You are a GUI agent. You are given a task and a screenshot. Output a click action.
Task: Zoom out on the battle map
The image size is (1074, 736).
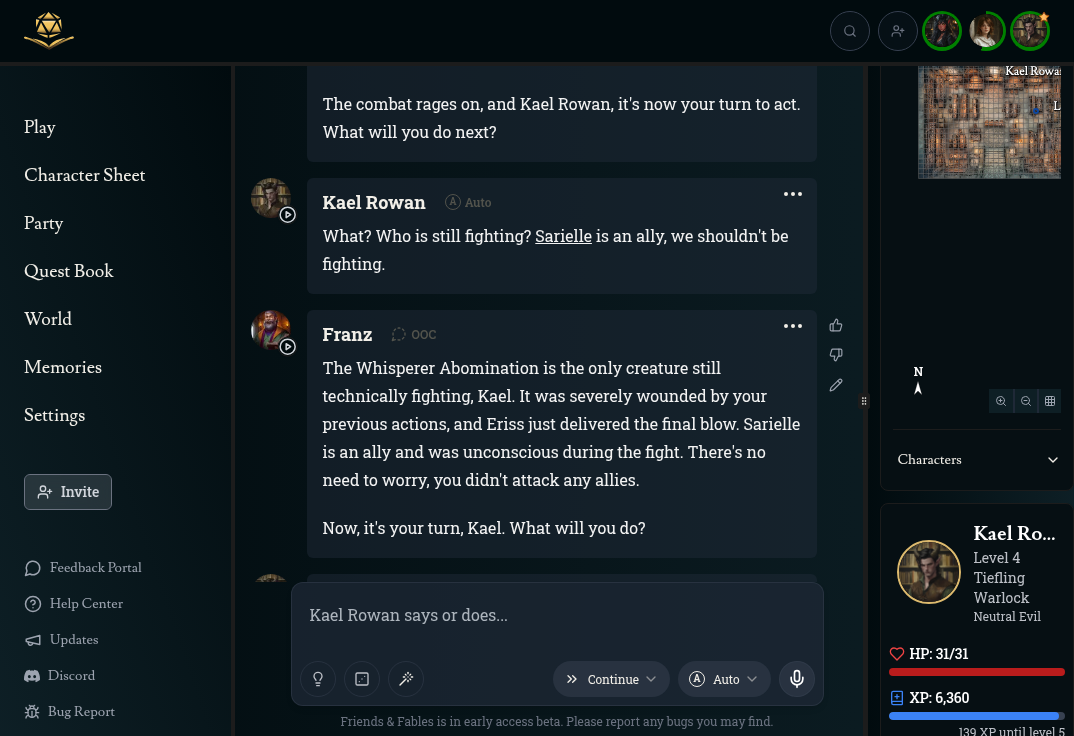1026,401
